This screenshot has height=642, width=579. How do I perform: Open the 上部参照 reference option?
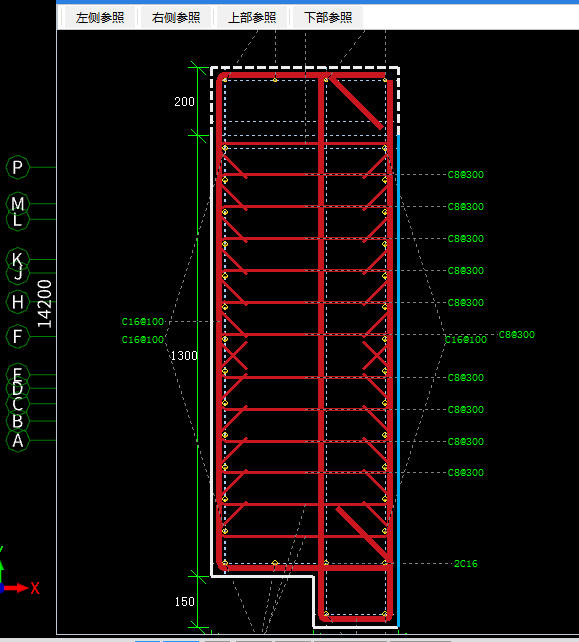pos(252,18)
